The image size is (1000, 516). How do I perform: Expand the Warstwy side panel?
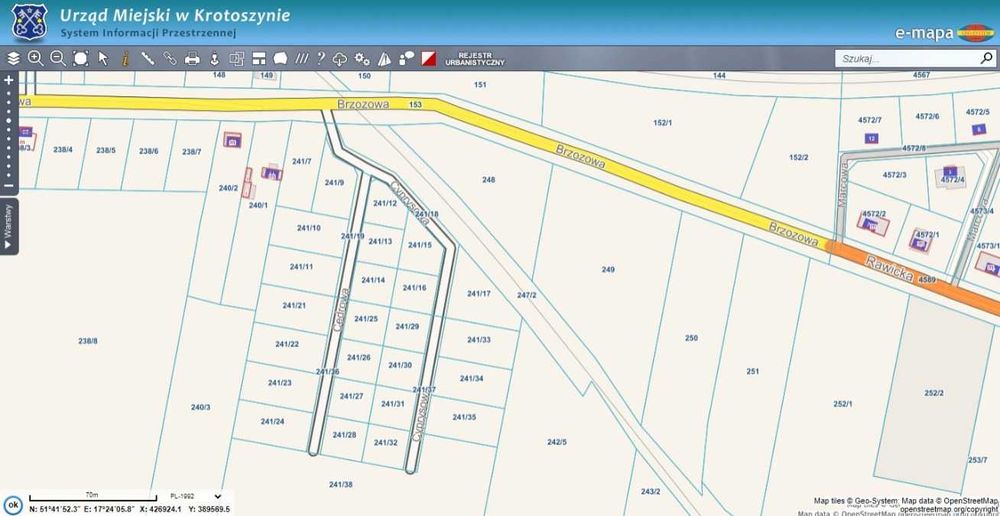[x=8, y=226]
